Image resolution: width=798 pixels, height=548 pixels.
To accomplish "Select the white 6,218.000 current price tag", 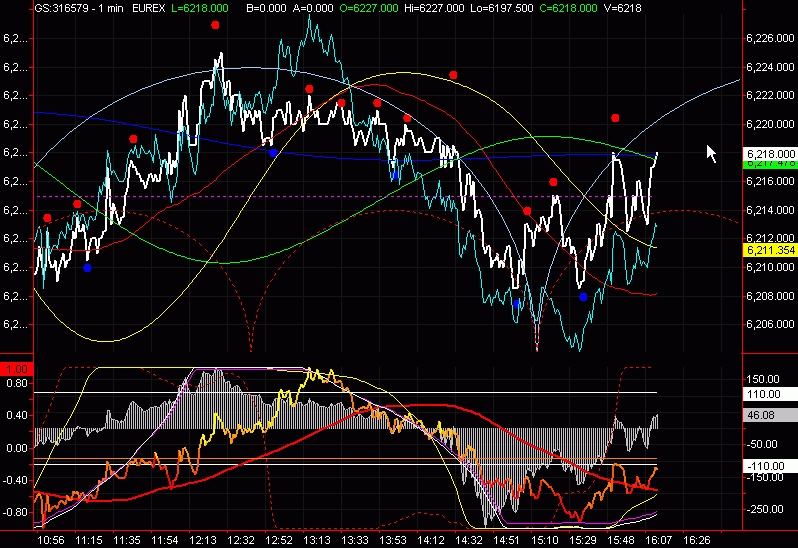I will point(770,154).
